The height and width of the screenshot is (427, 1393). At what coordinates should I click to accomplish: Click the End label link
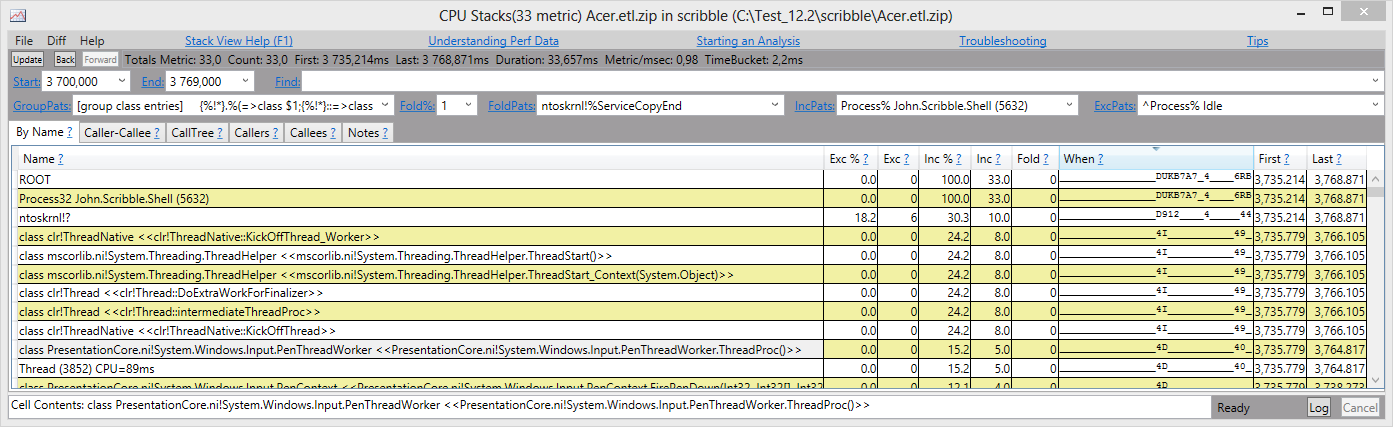tap(153, 82)
